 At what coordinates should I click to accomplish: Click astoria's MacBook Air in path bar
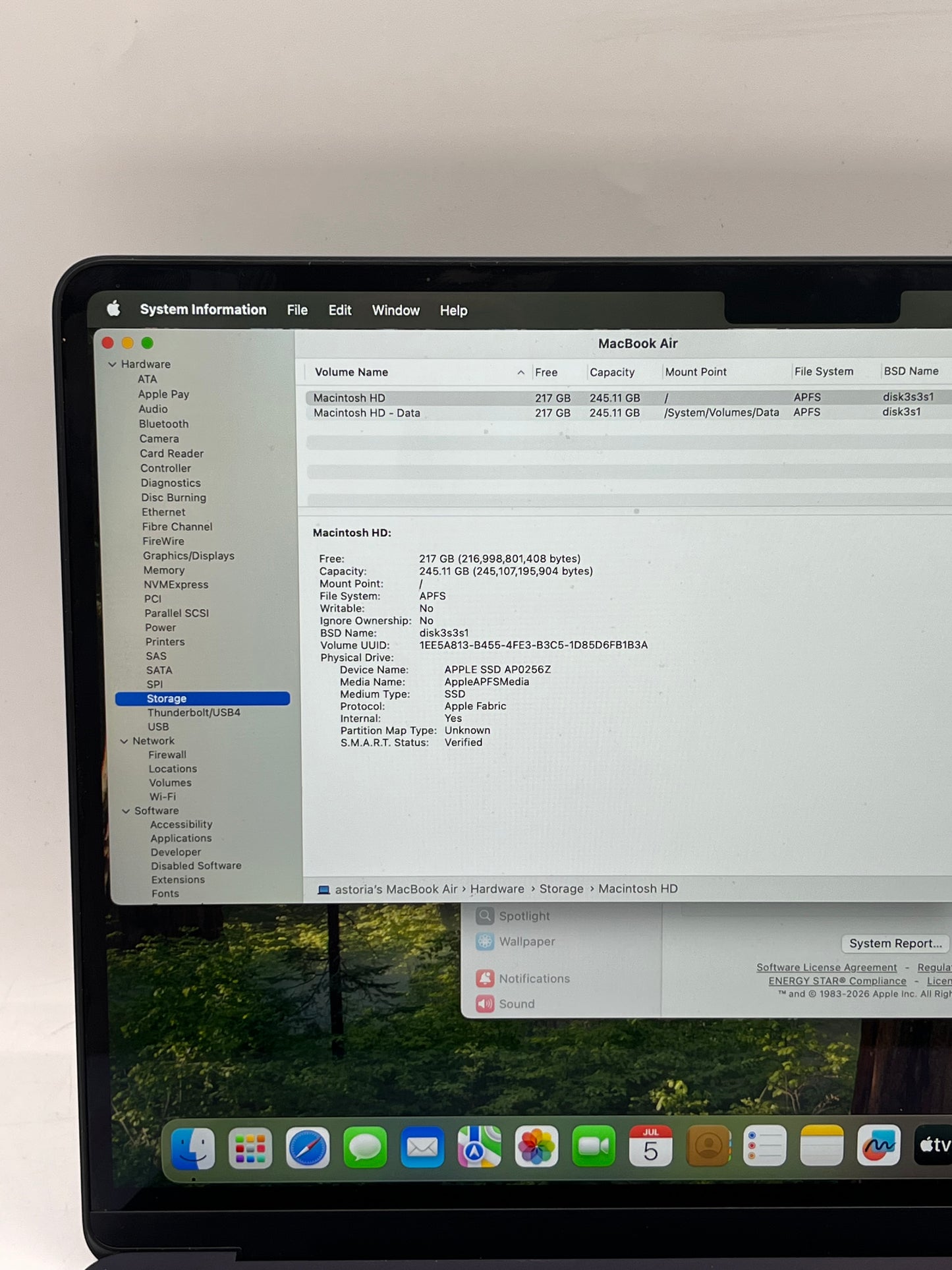click(x=396, y=890)
